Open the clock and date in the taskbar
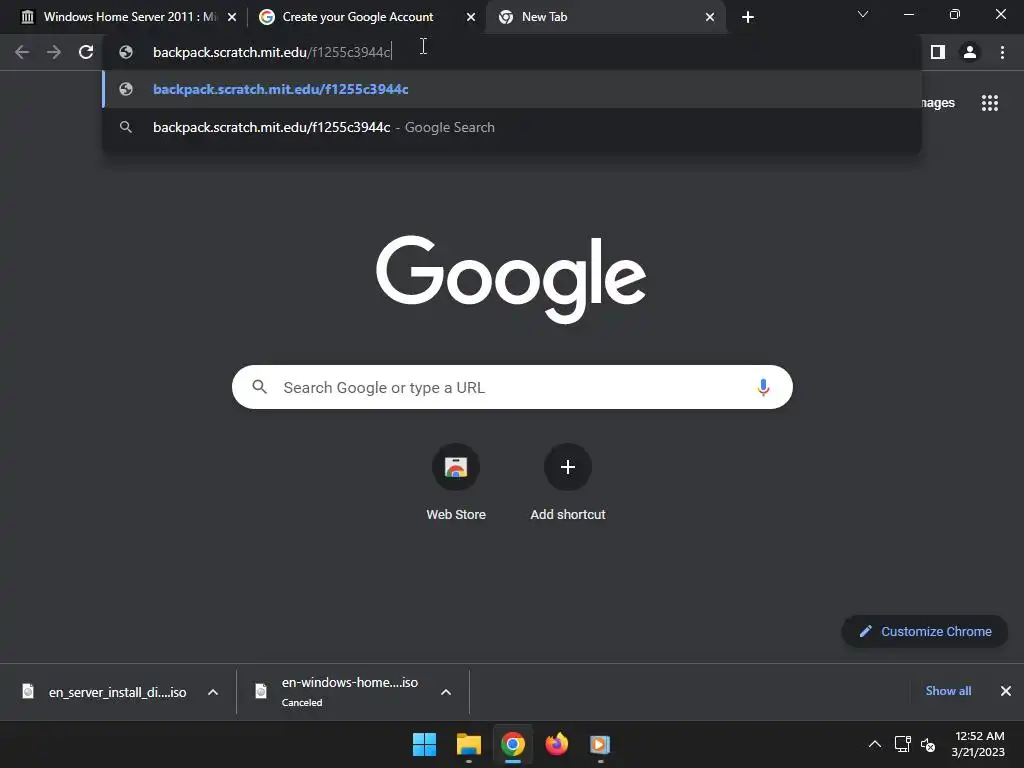 pyautogui.click(x=978, y=744)
